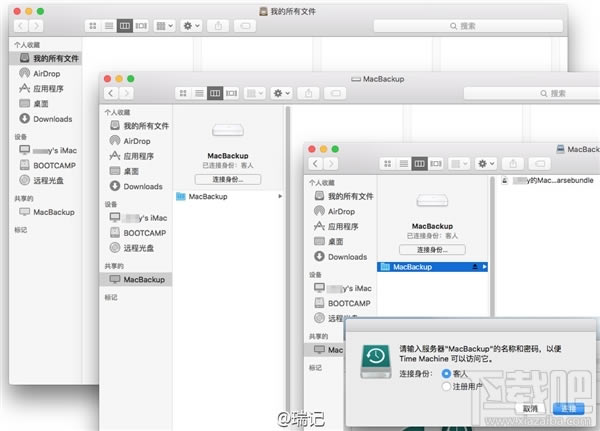
Task: Click share button in front window toolbar
Action: pyautogui.click(x=513, y=163)
